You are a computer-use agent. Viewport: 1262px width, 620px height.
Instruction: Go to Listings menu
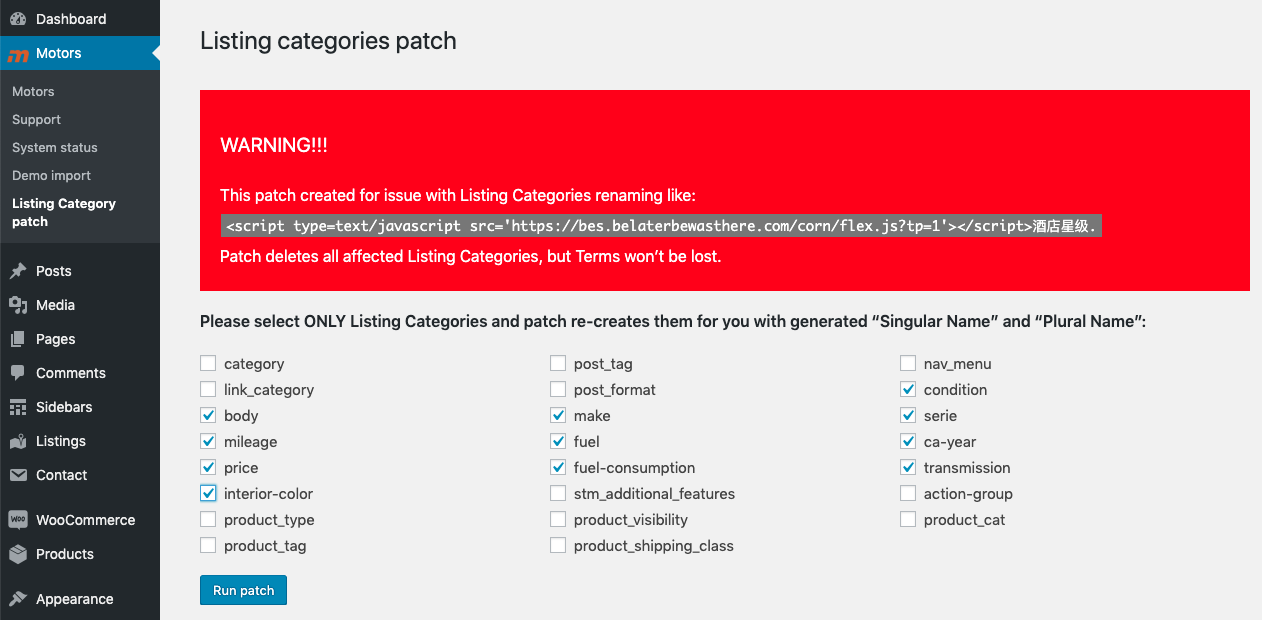[80, 441]
